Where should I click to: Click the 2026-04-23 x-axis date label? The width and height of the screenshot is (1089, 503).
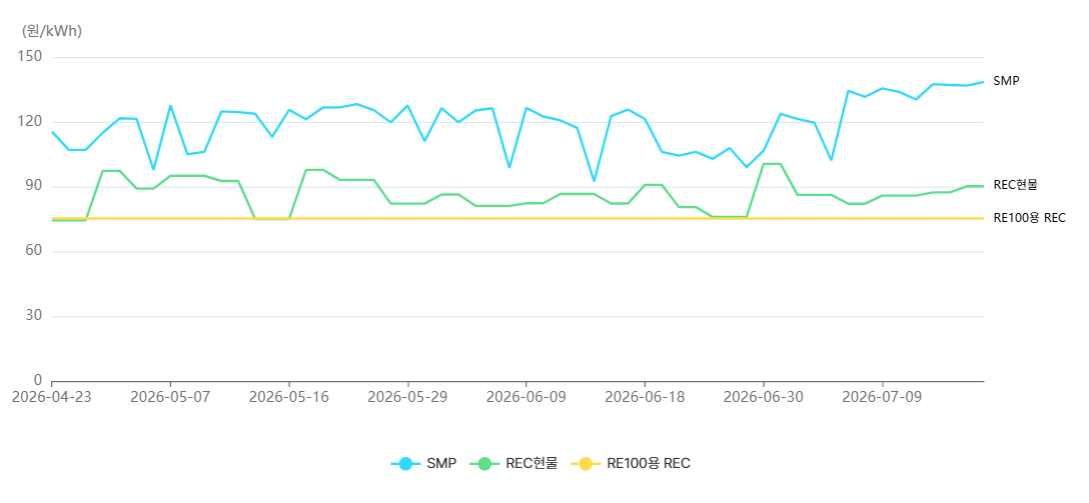52,397
